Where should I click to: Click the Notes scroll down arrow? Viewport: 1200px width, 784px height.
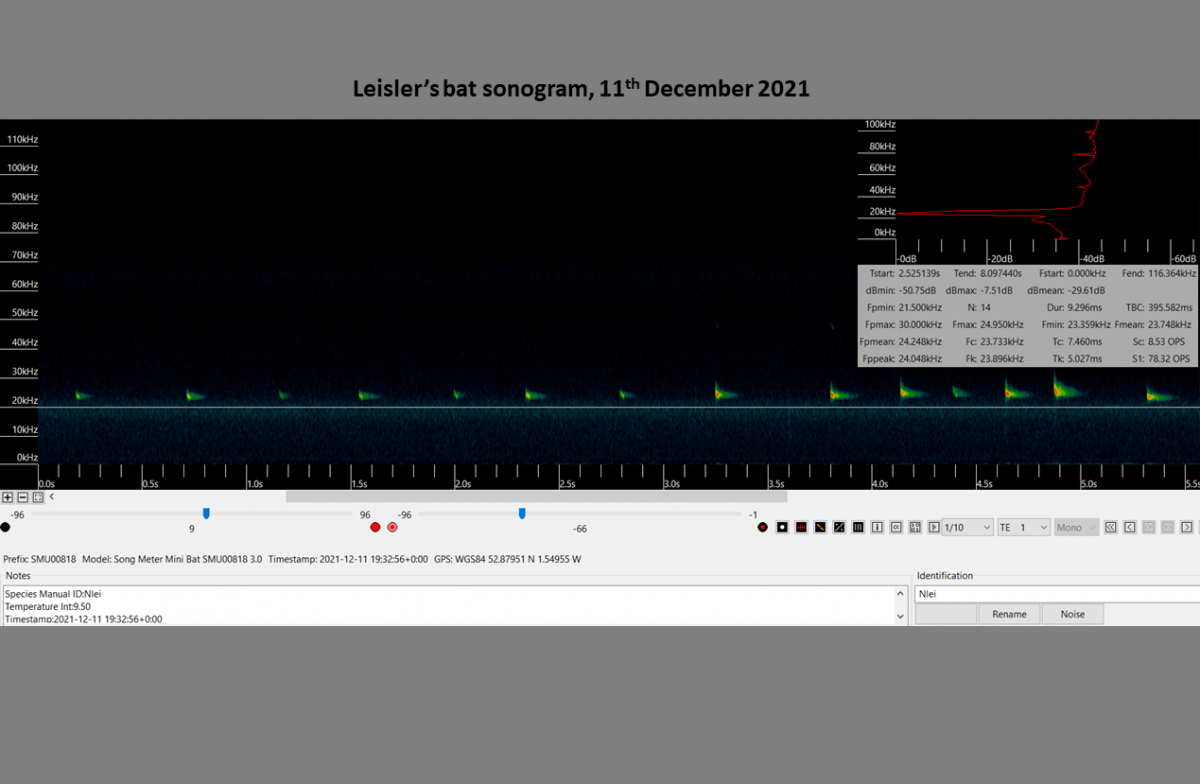[902, 617]
